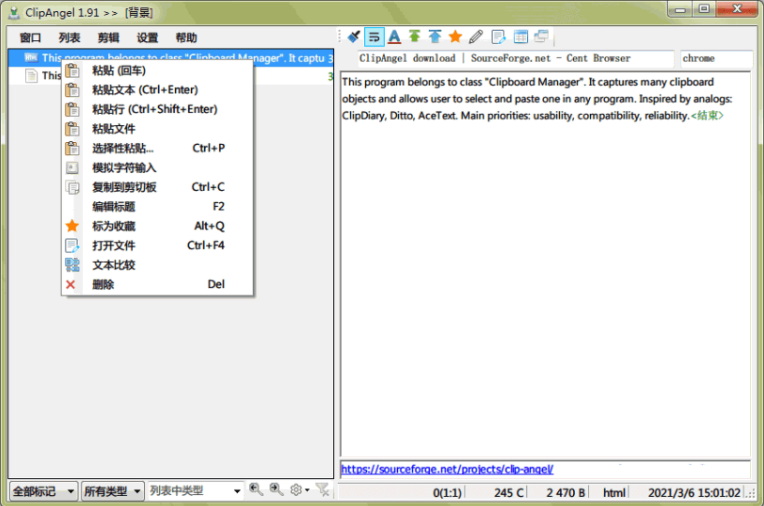Click the underlined letter A text format icon
Image resolution: width=764 pixels, height=506 pixels.
point(395,37)
